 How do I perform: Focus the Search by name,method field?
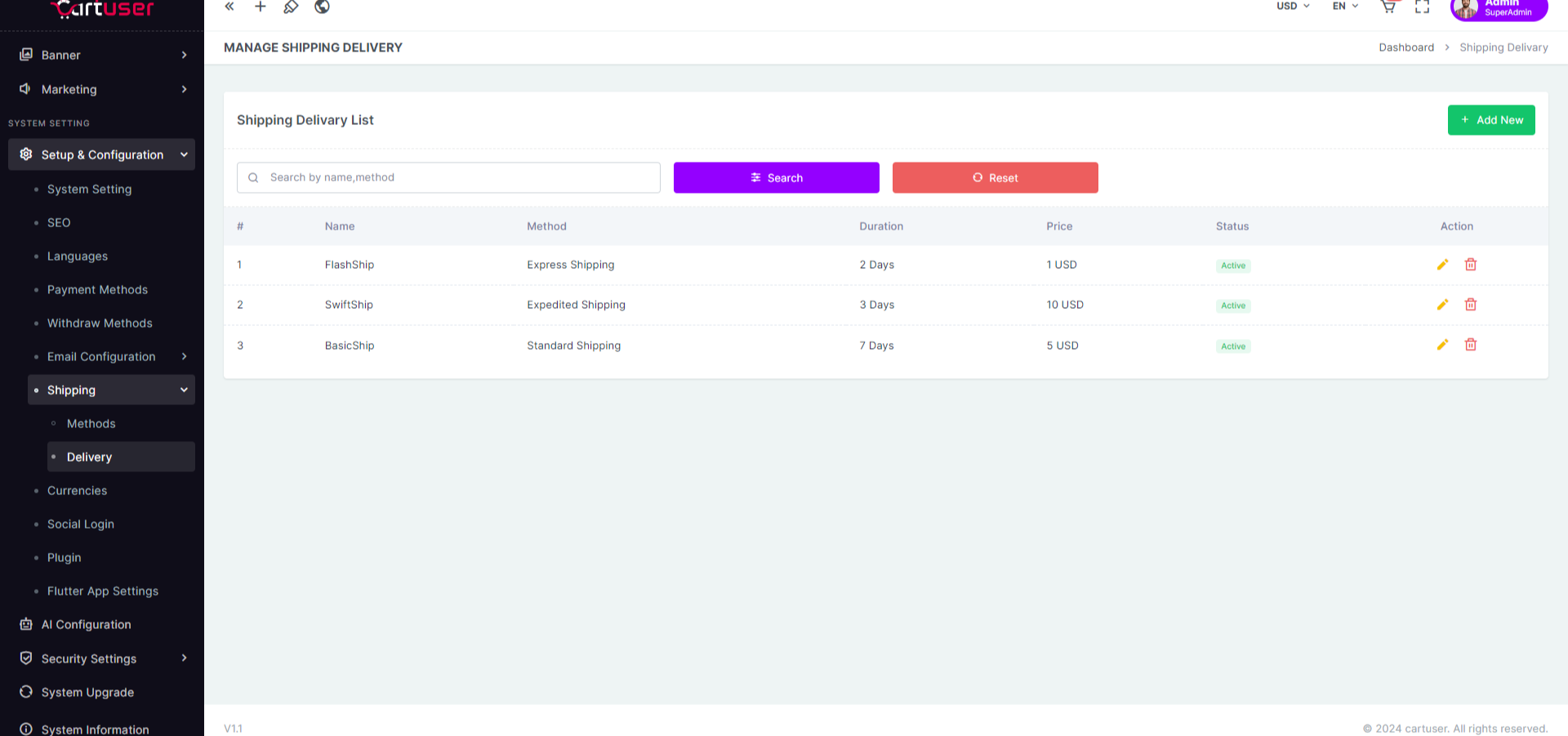click(x=457, y=178)
